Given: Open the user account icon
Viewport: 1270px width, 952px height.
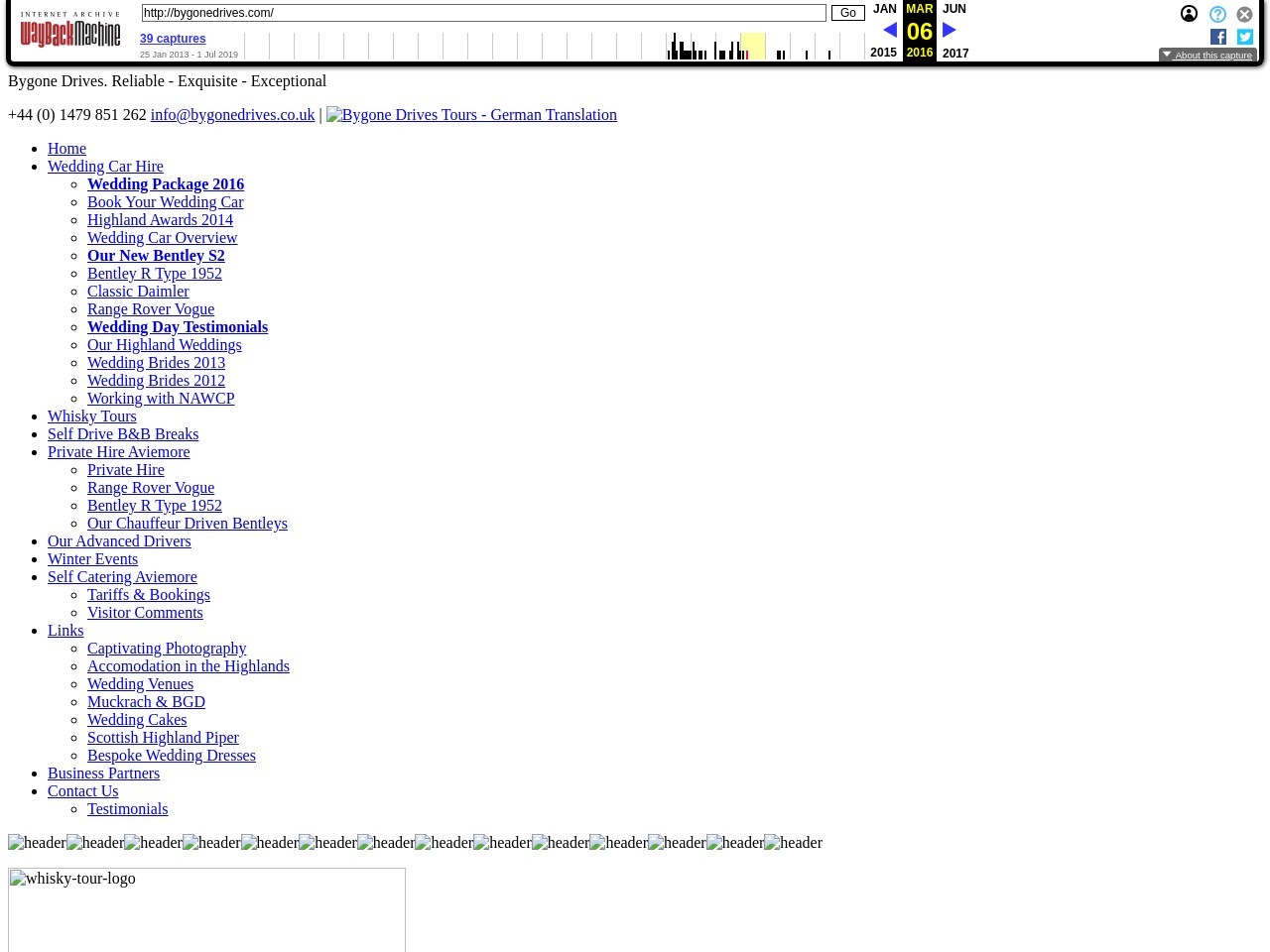Looking at the screenshot, I should coord(1189,14).
